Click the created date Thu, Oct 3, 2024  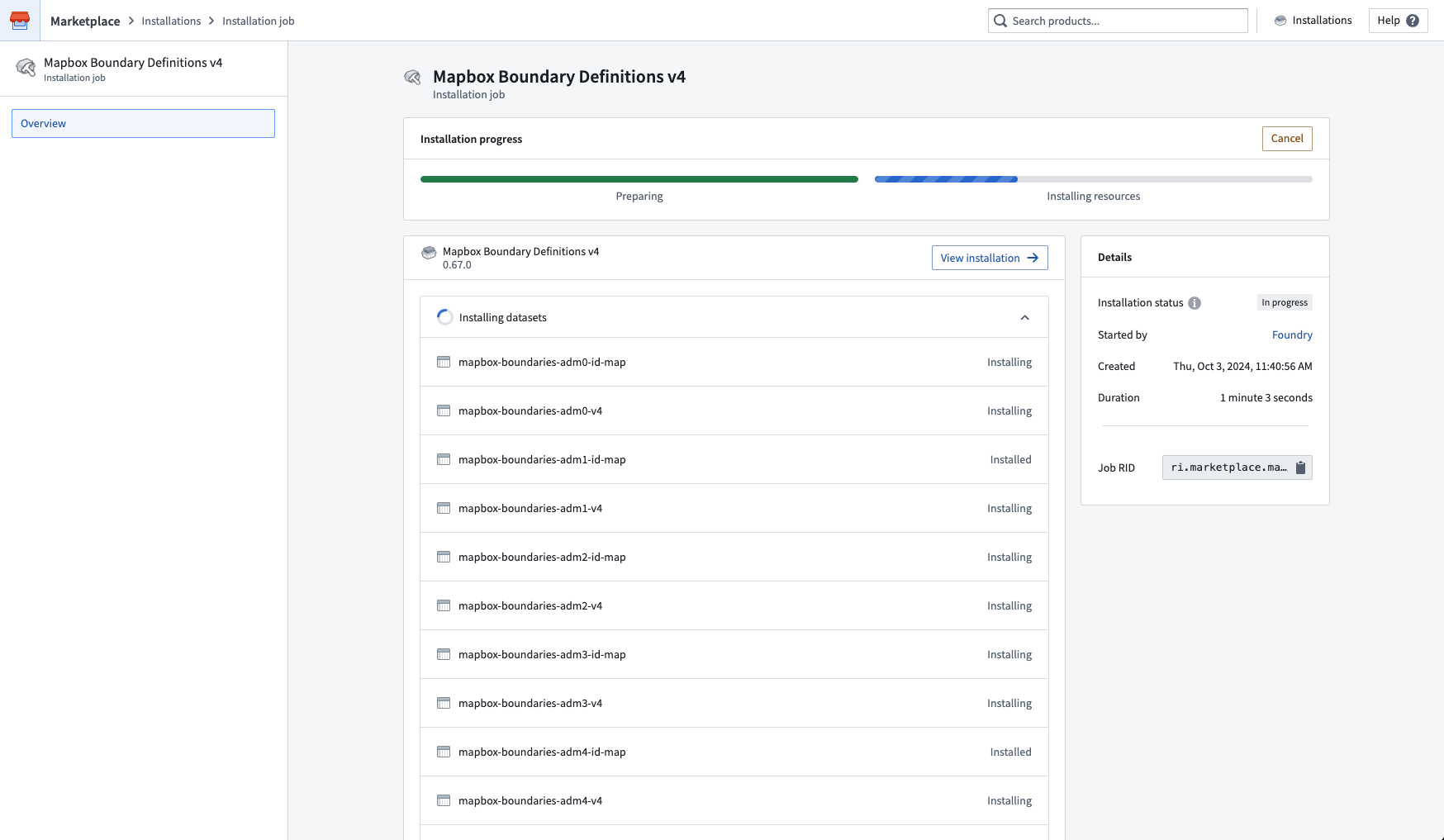click(x=1242, y=366)
